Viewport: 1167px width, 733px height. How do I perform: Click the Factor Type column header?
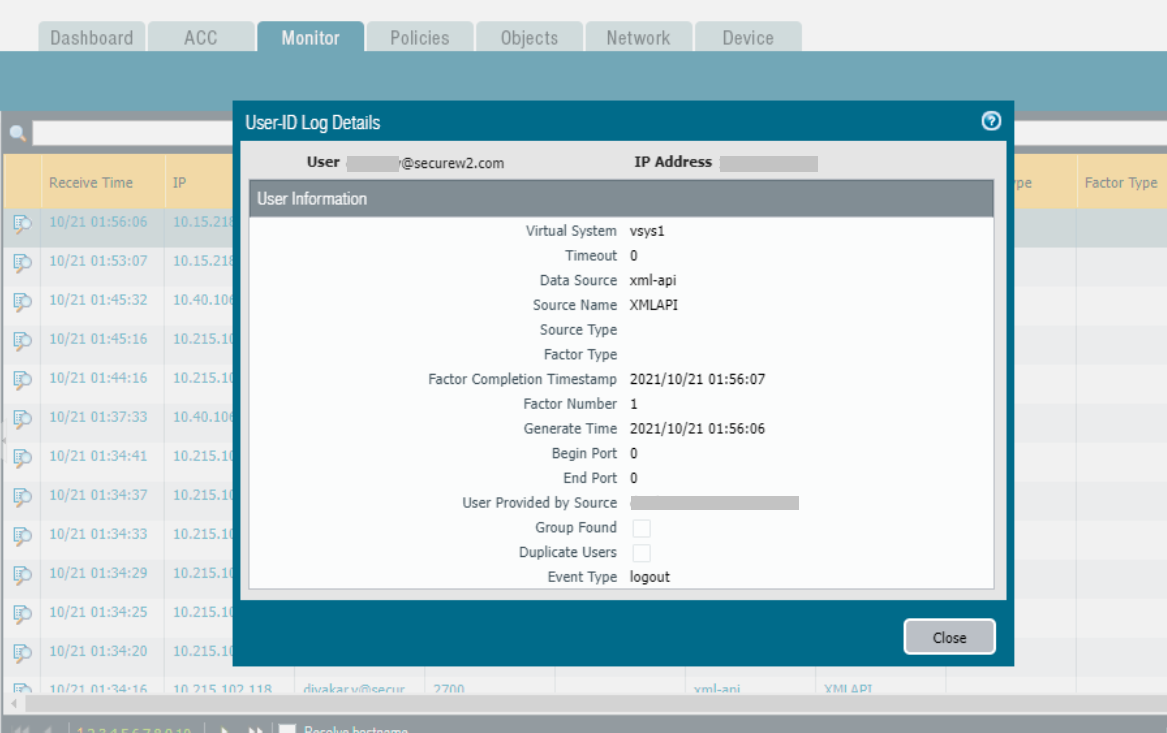pos(1120,183)
